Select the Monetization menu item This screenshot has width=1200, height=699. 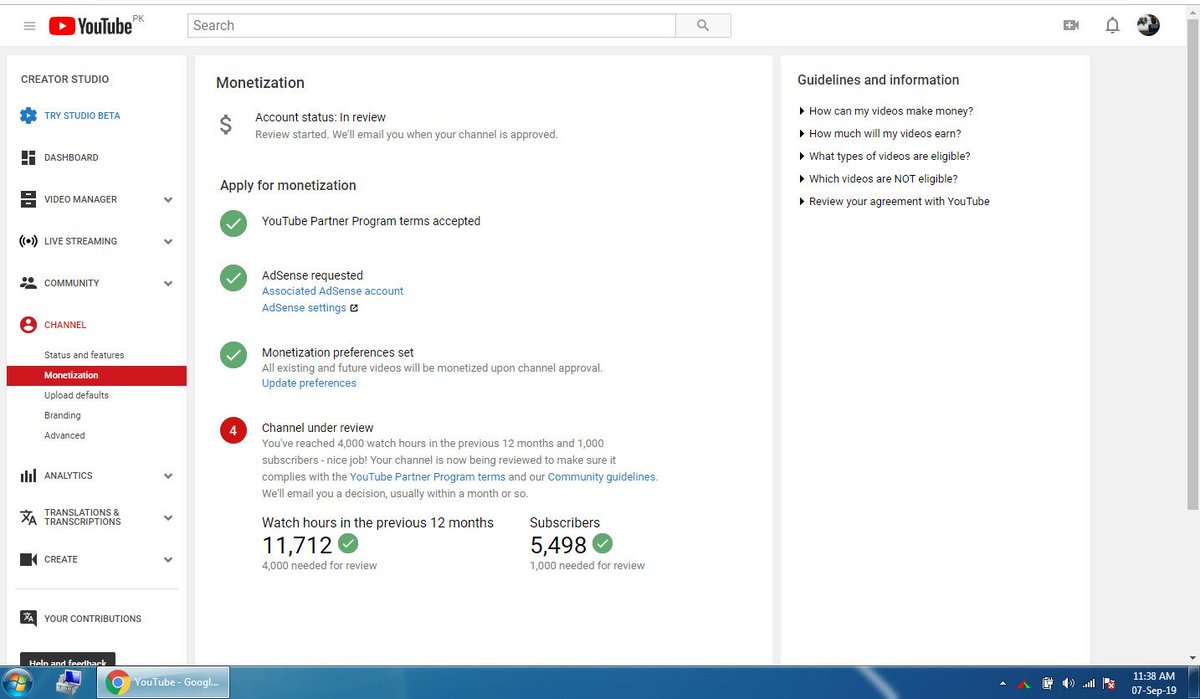pyautogui.click(x=96, y=375)
